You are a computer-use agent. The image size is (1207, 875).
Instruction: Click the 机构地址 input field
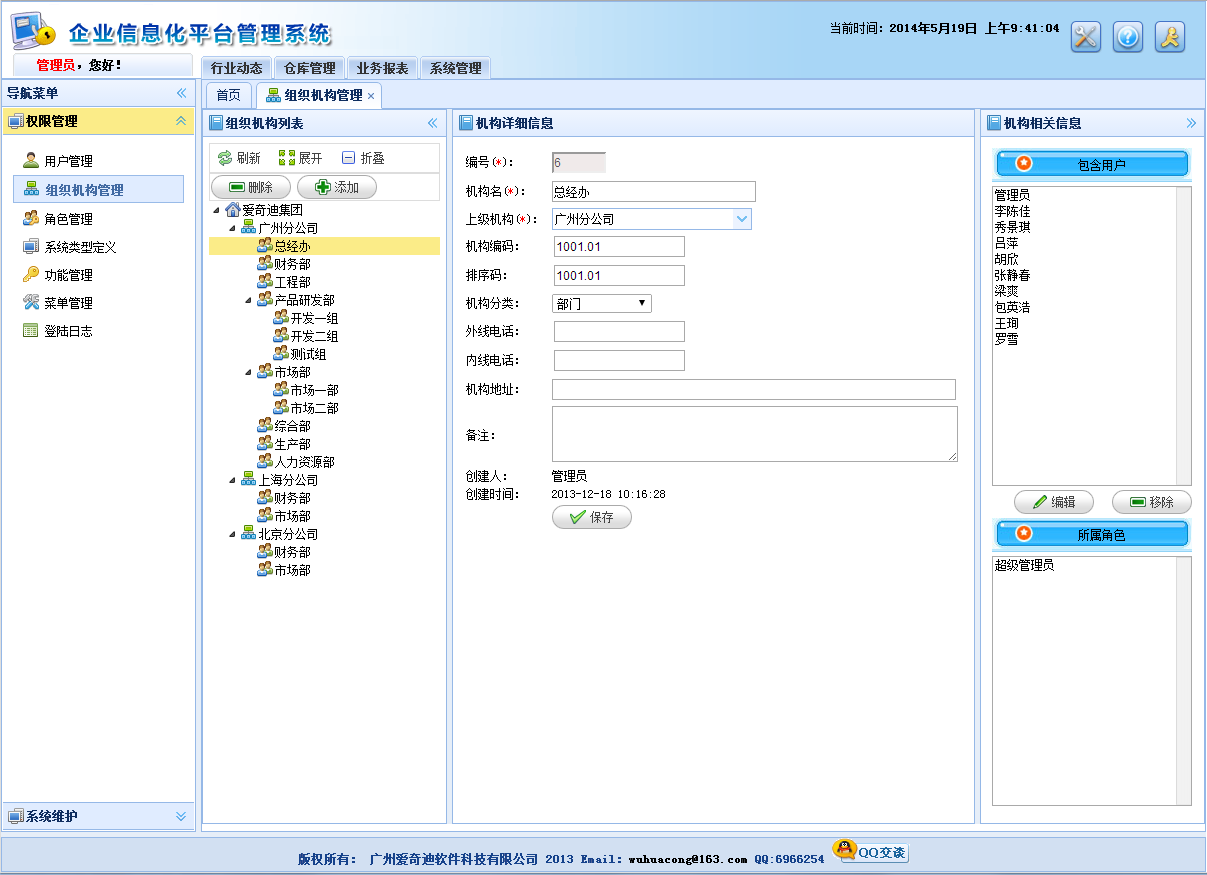point(754,389)
